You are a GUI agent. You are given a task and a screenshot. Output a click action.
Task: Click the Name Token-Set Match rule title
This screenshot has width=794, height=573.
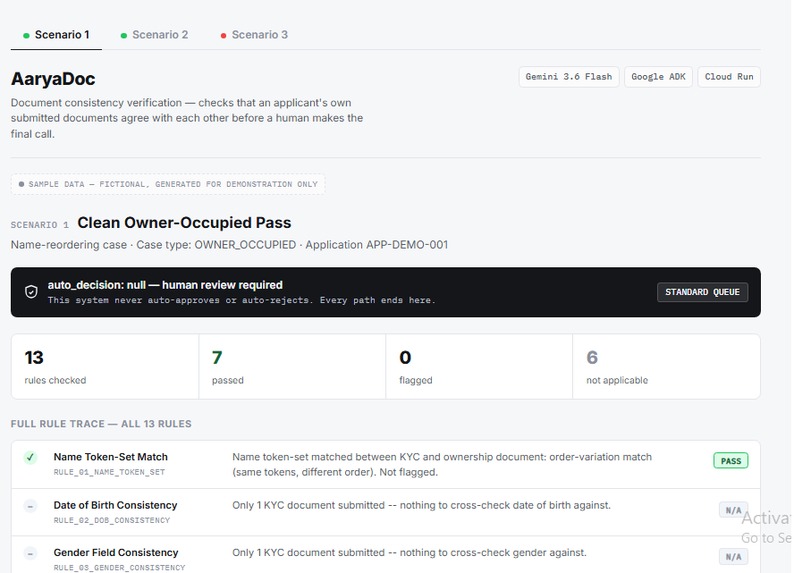click(x=110, y=457)
